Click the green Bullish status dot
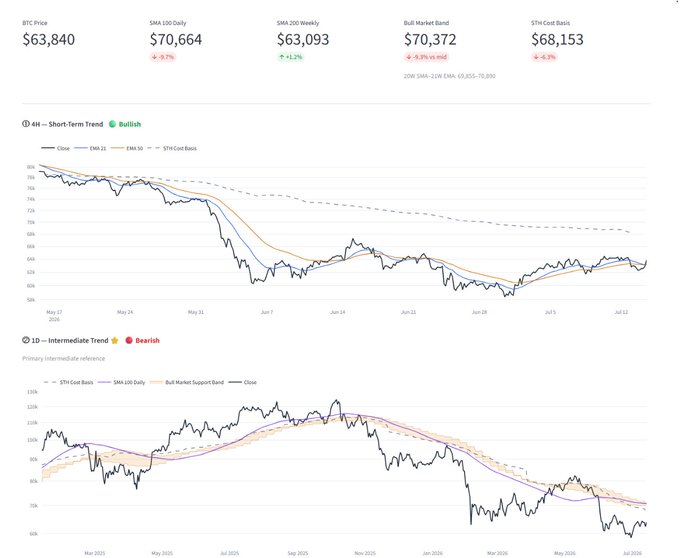This screenshot has width=680, height=558. coord(112,124)
